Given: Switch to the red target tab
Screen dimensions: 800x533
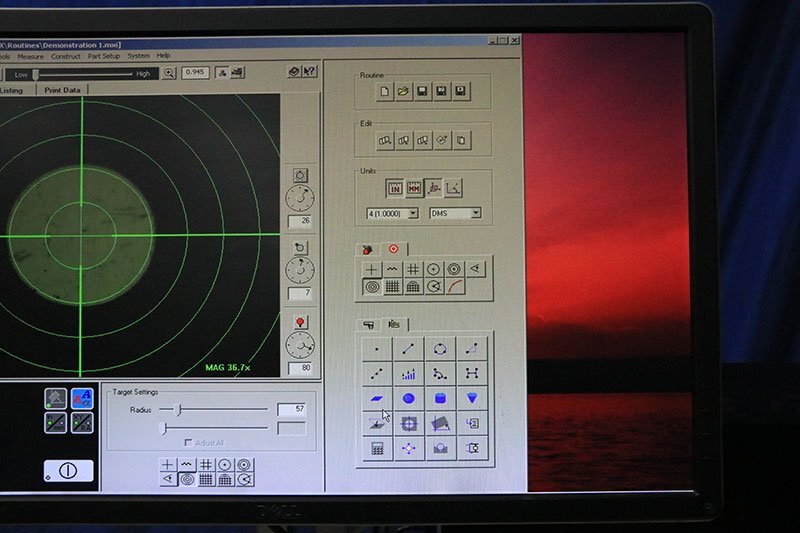Looking at the screenshot, I should click(x=393, y=249).
